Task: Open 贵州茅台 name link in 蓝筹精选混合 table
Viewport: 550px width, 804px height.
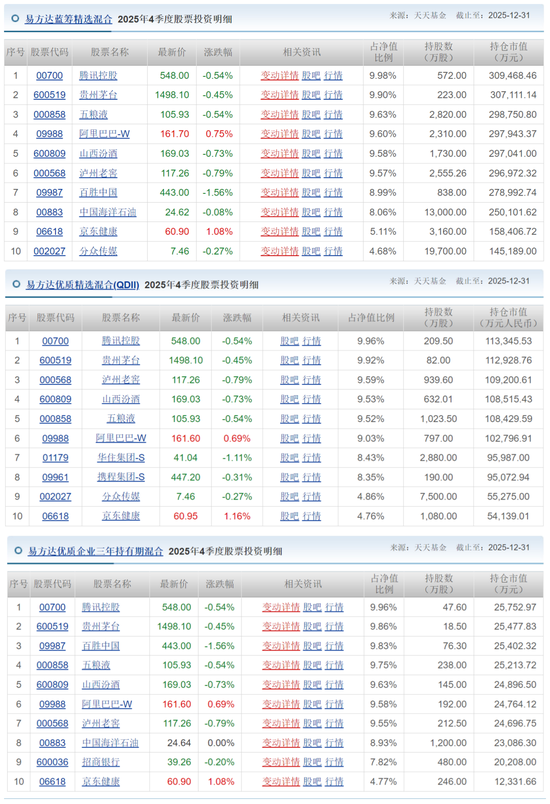Action: (98, 95)
